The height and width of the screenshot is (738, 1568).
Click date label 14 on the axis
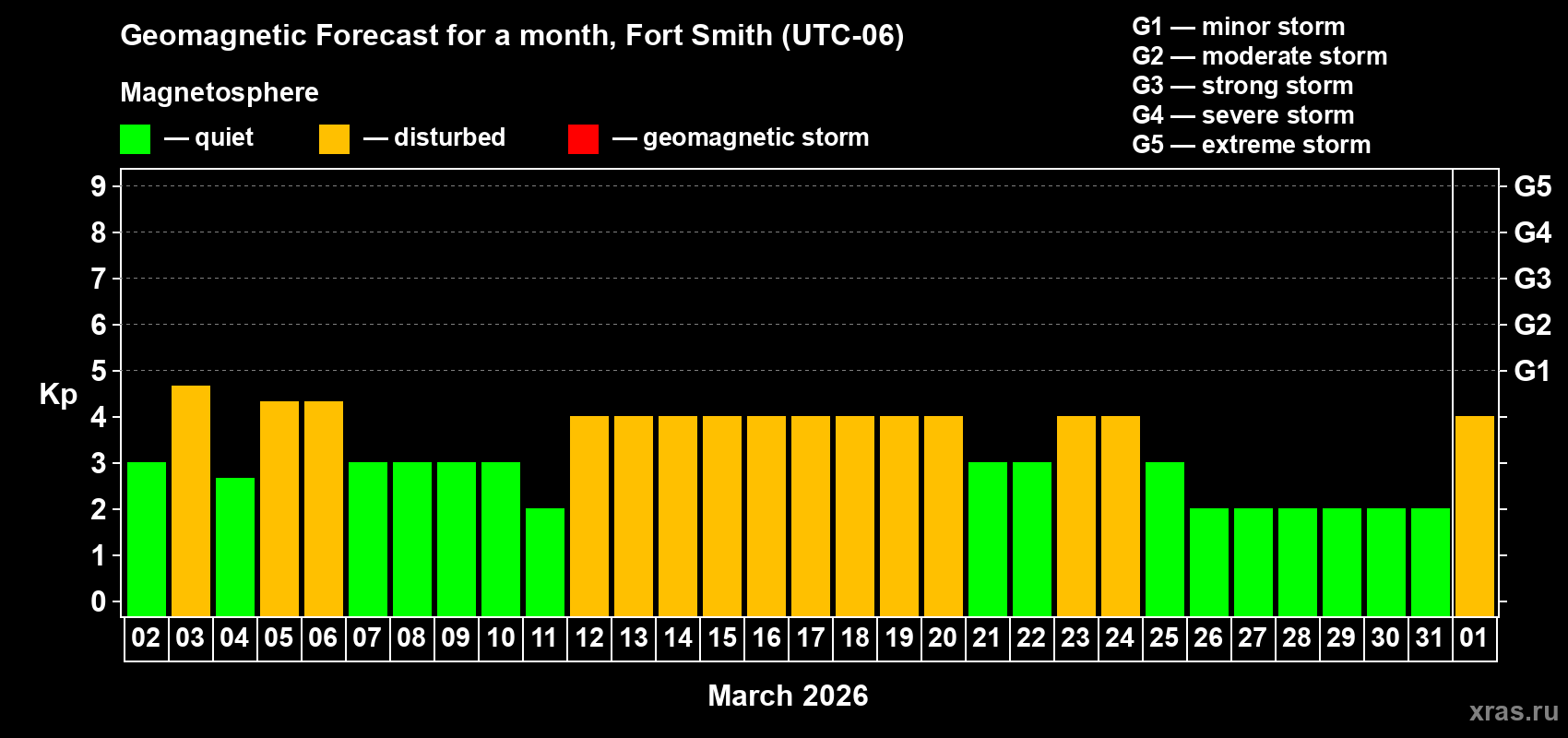[x=677, y=637]
